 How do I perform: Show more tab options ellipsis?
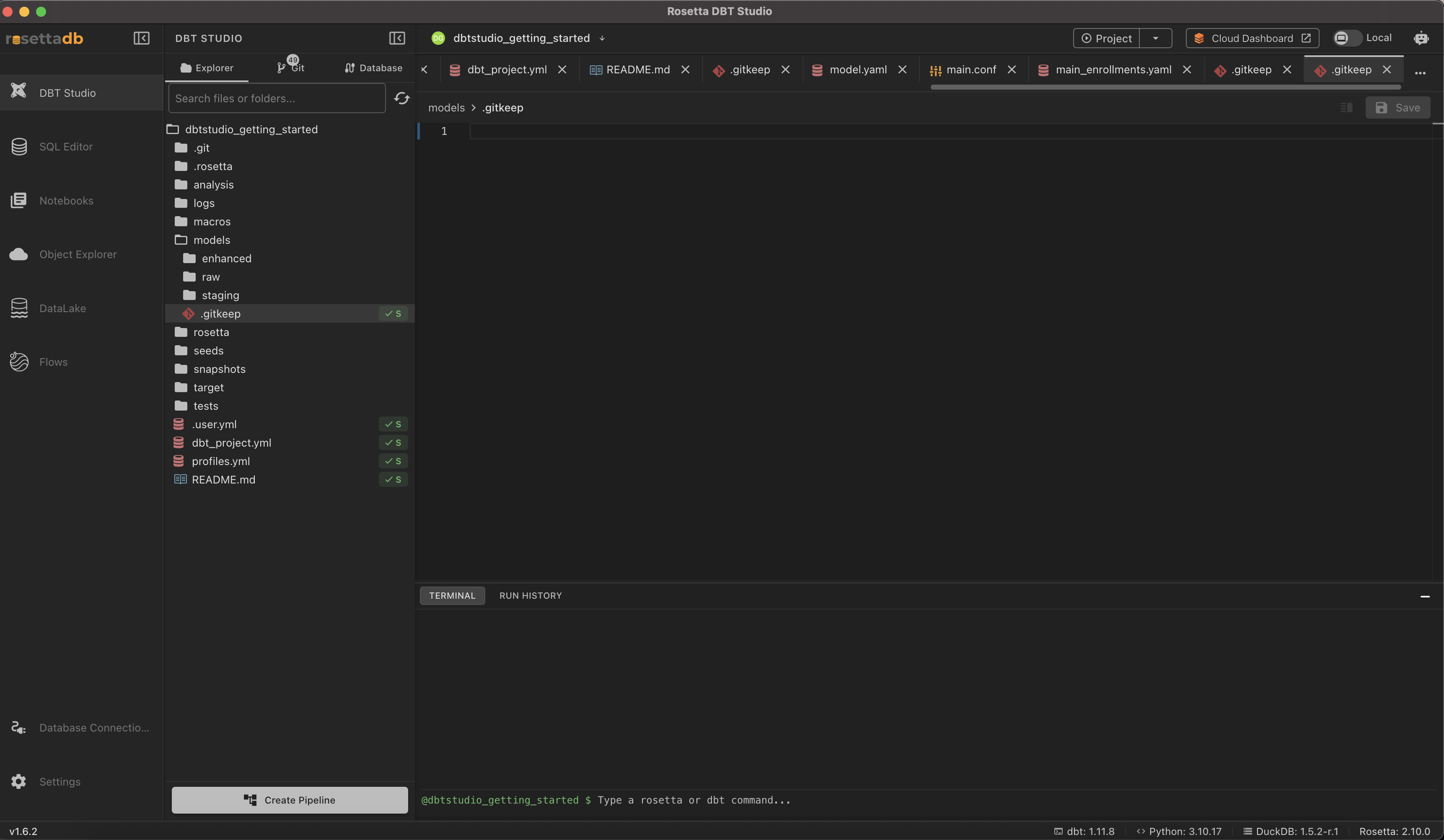pyautogui.click(x=1420, y=73)
